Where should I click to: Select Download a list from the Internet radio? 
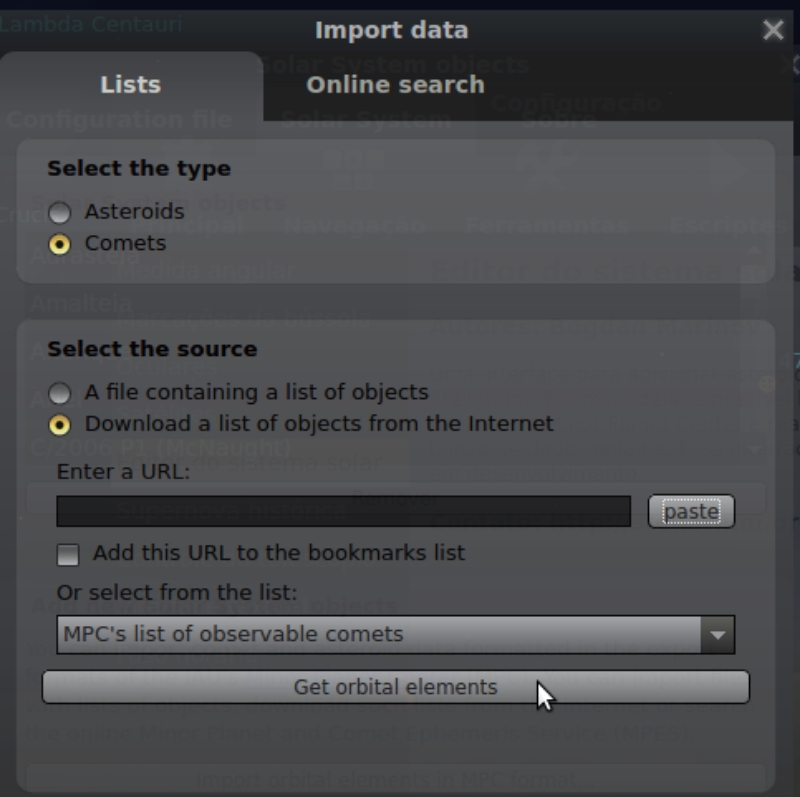(60, 425)
